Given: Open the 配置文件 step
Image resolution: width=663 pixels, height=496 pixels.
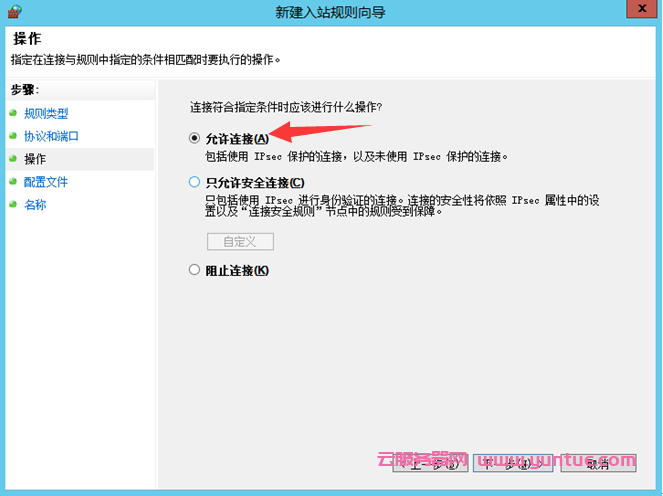Looking at the screenshot, I should 46,182.
